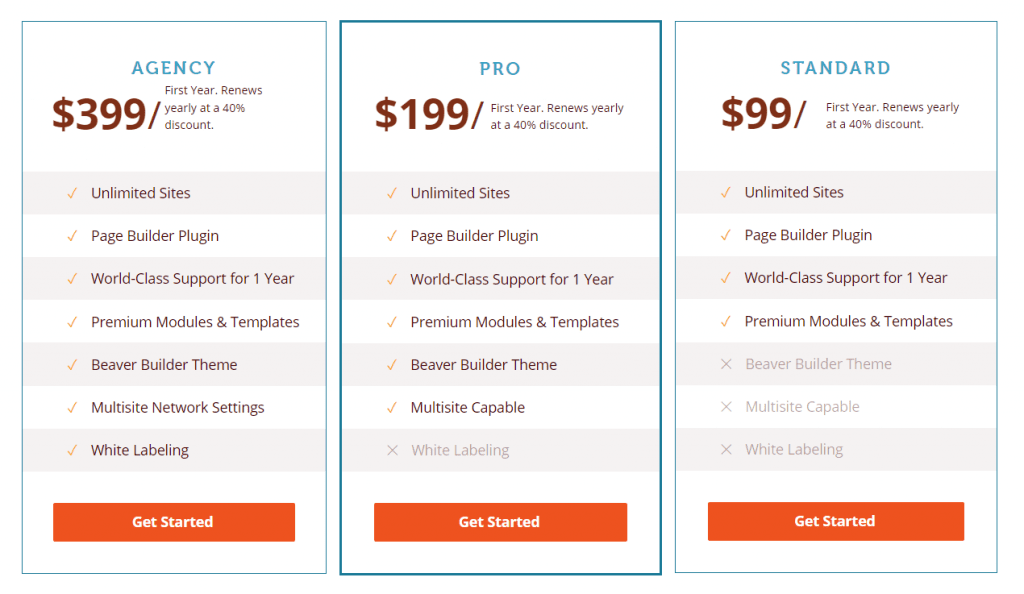Click checkmark beside Agency Page Builder Plugin
Screen dimensions: 1024x594
click(72, 236)
